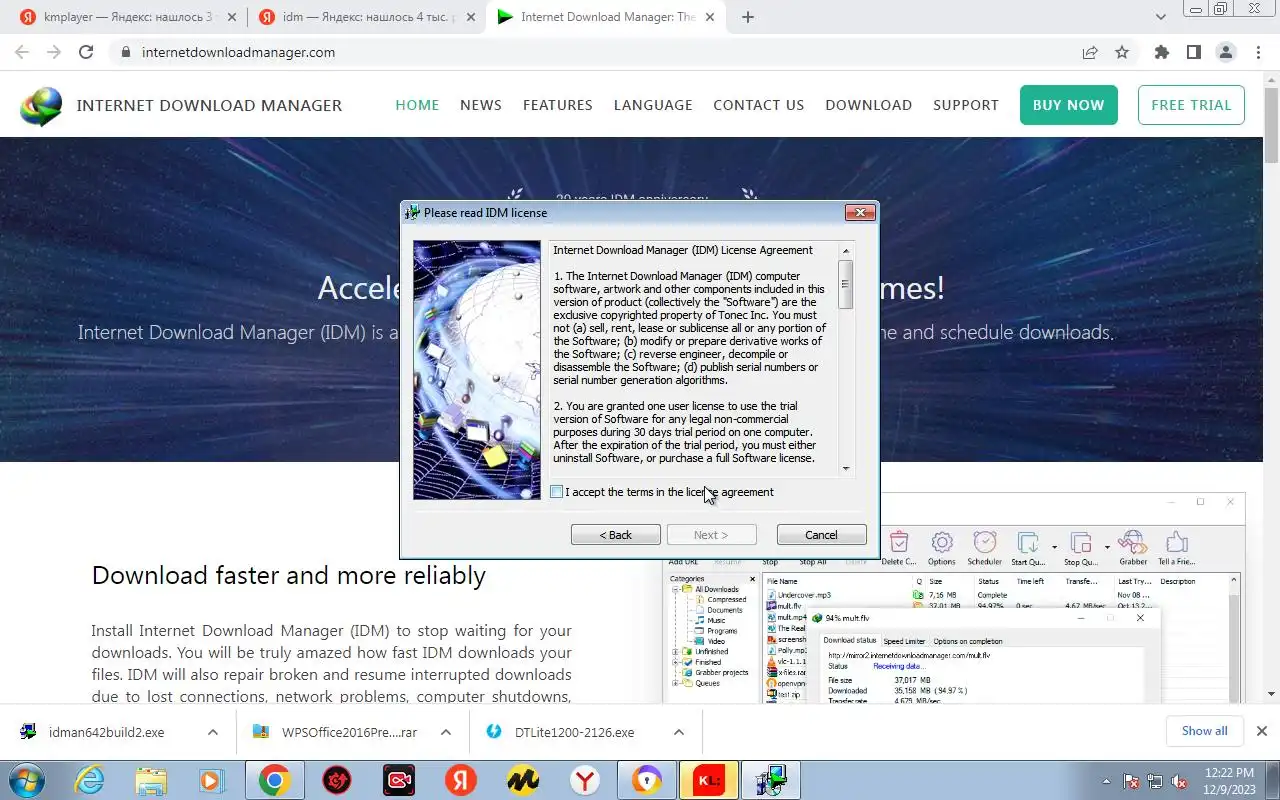Image resolution: width=1280 pixels, height=800 pixels.
Task: Open the DTLite1200-2126.exe downloaded file
Action: (x=574, y=732)
